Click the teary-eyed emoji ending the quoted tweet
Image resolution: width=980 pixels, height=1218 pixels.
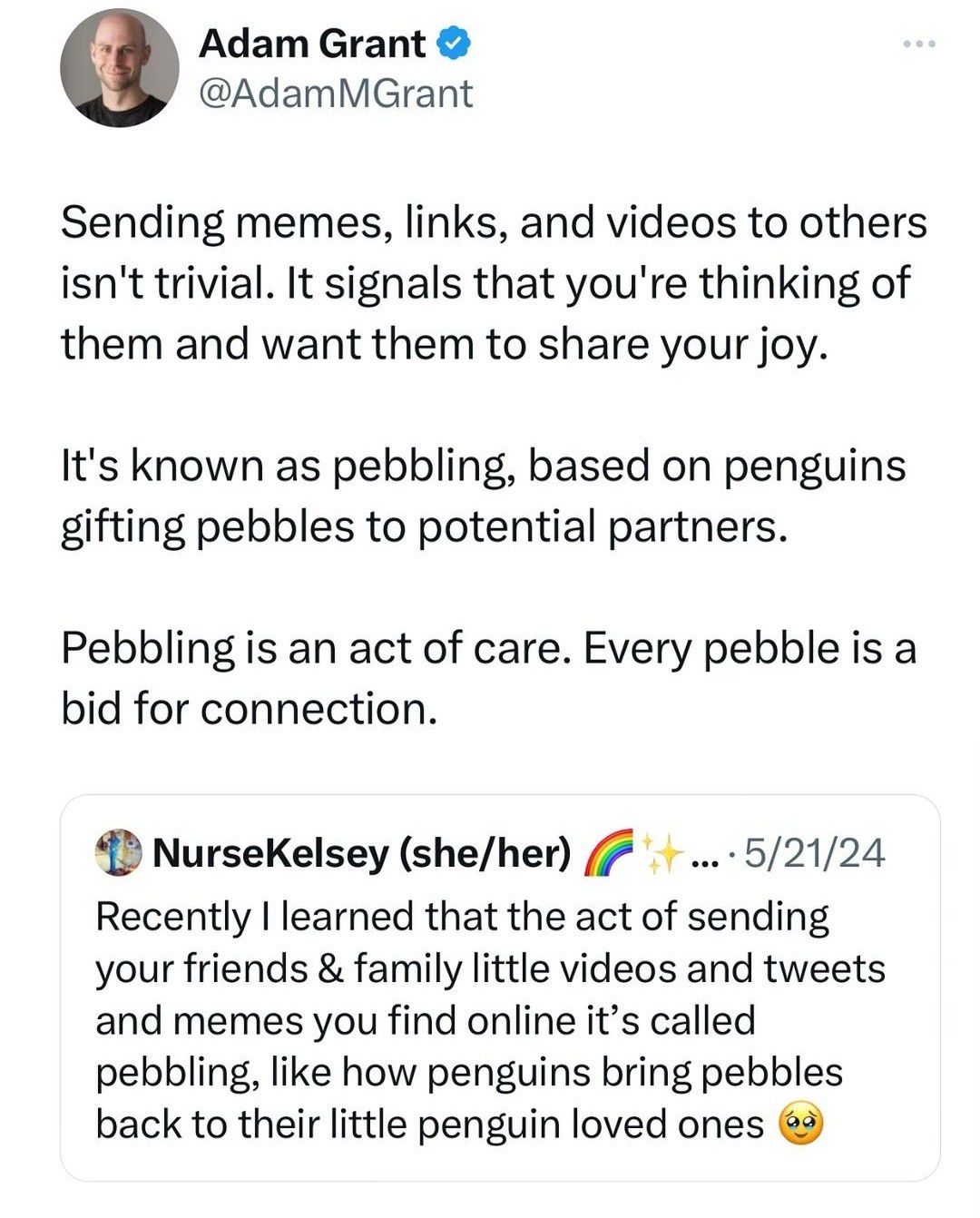(x=800, y=1125)
